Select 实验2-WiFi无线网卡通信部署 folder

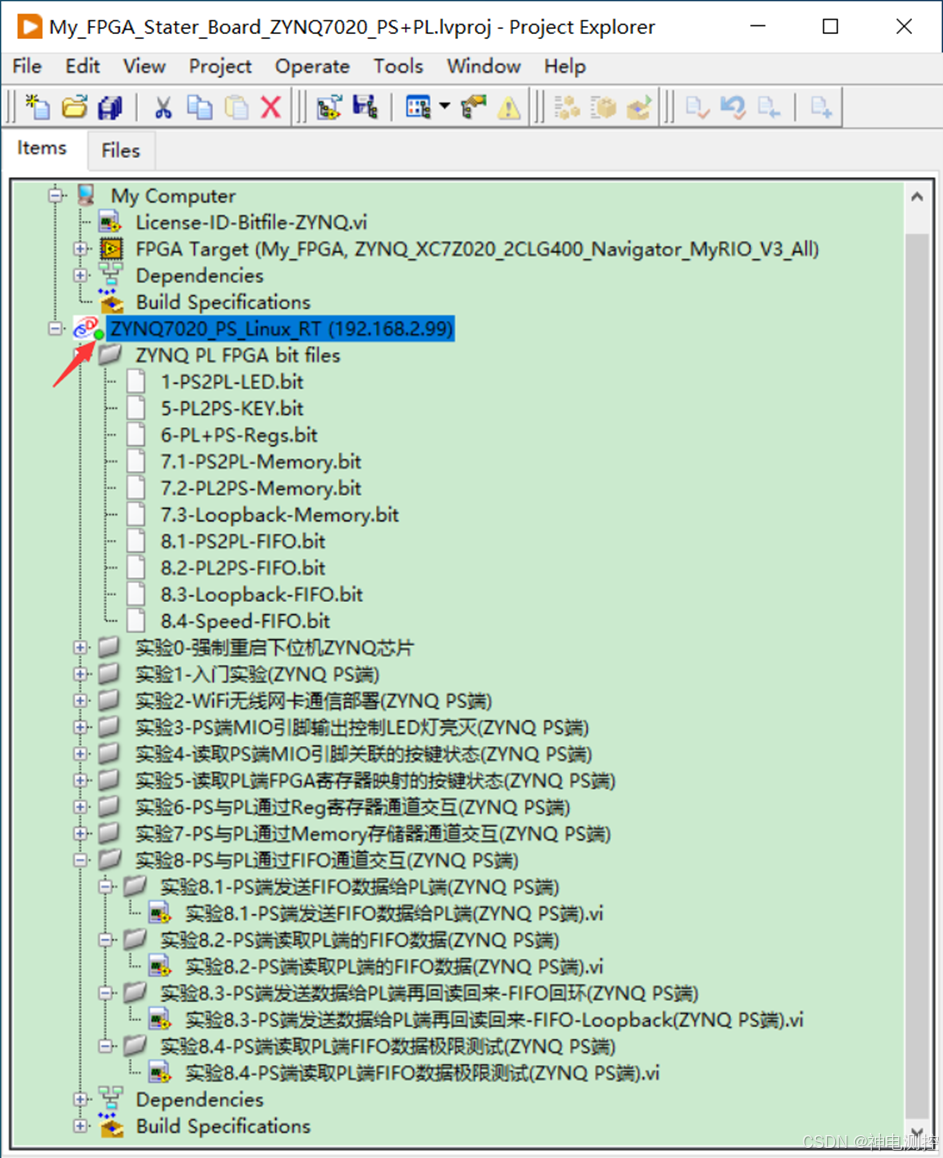point(313,701)
